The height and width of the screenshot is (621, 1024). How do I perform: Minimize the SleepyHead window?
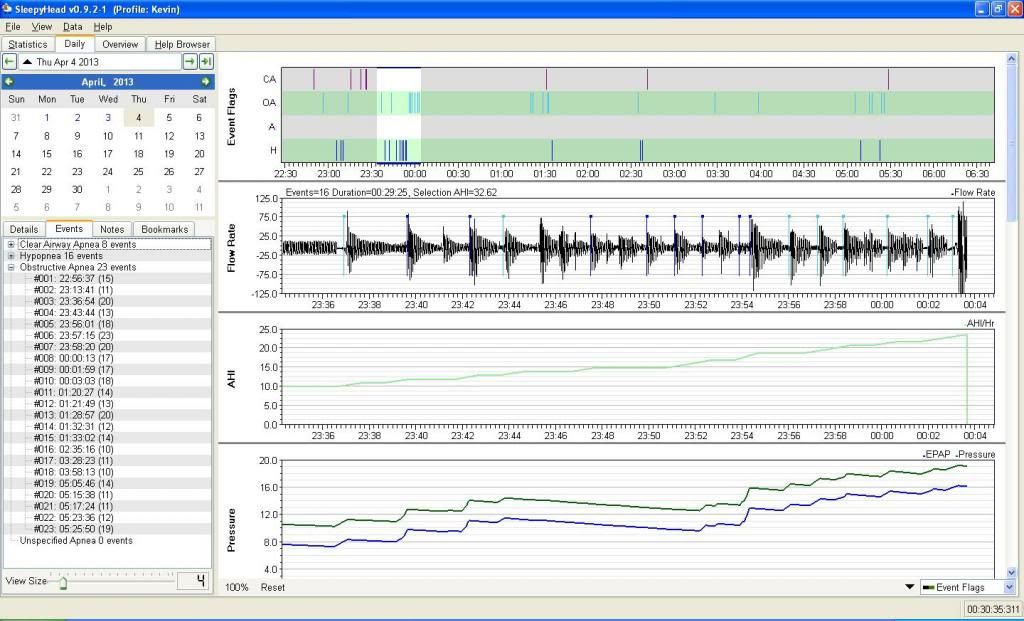coord(982,8)
